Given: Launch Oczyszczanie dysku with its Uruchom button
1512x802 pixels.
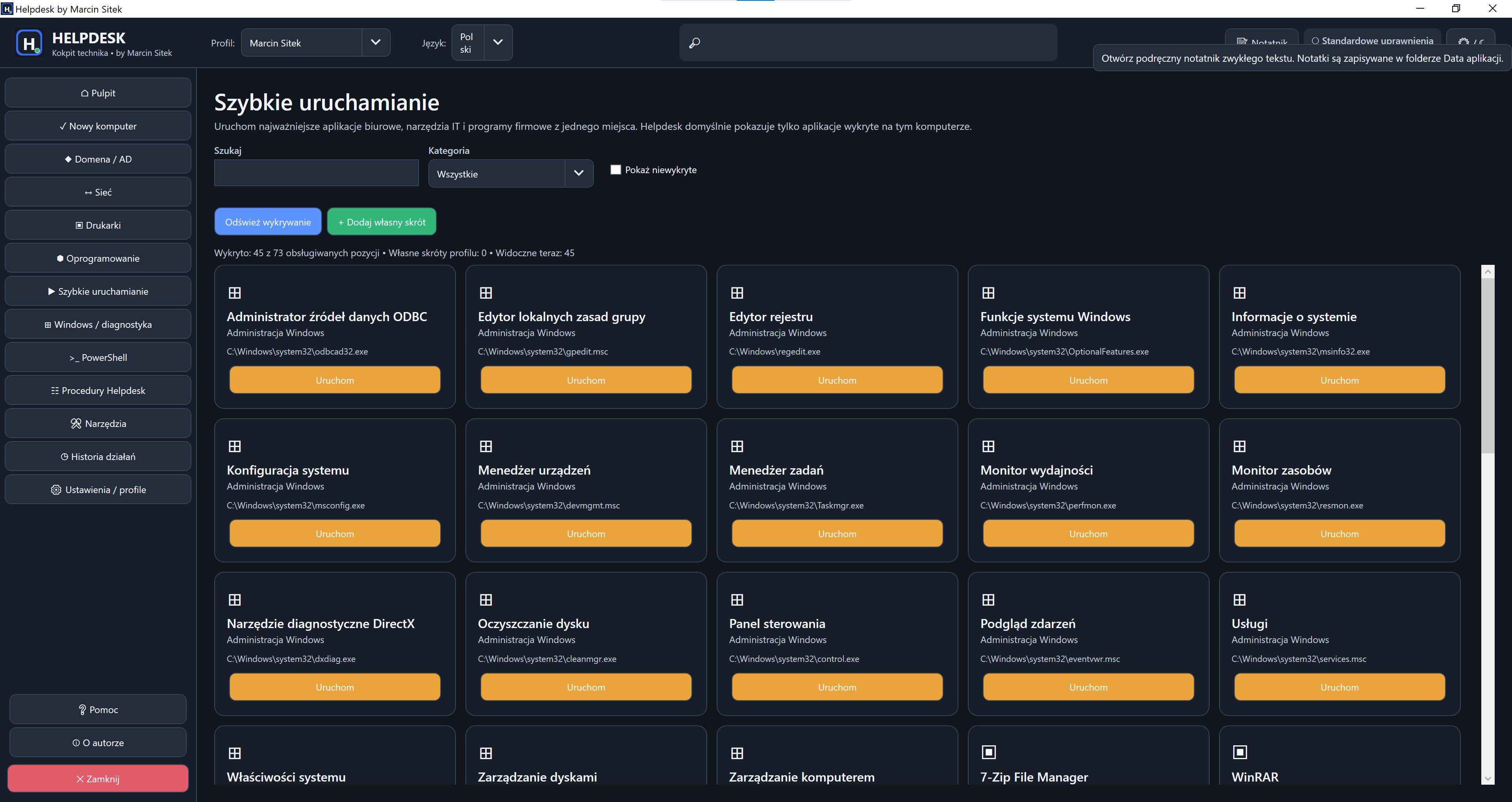Looking at the screenshot, I should tap(586, 687).
